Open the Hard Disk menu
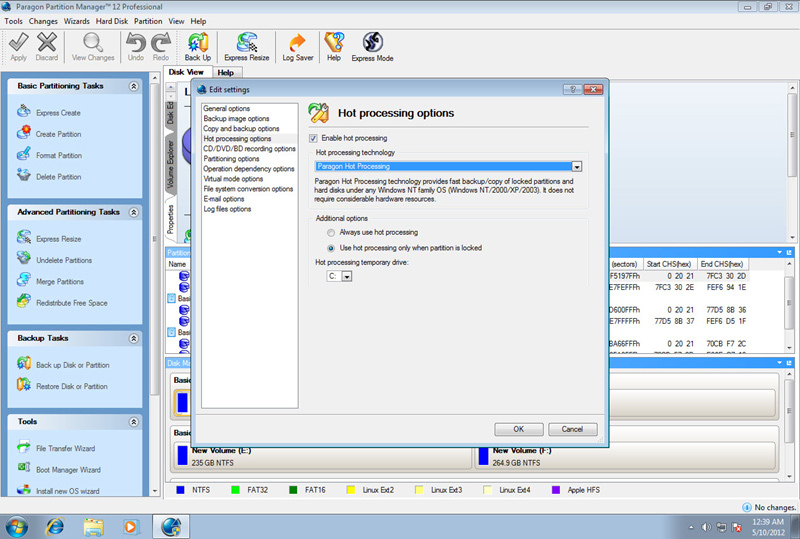 coord(112,21)
